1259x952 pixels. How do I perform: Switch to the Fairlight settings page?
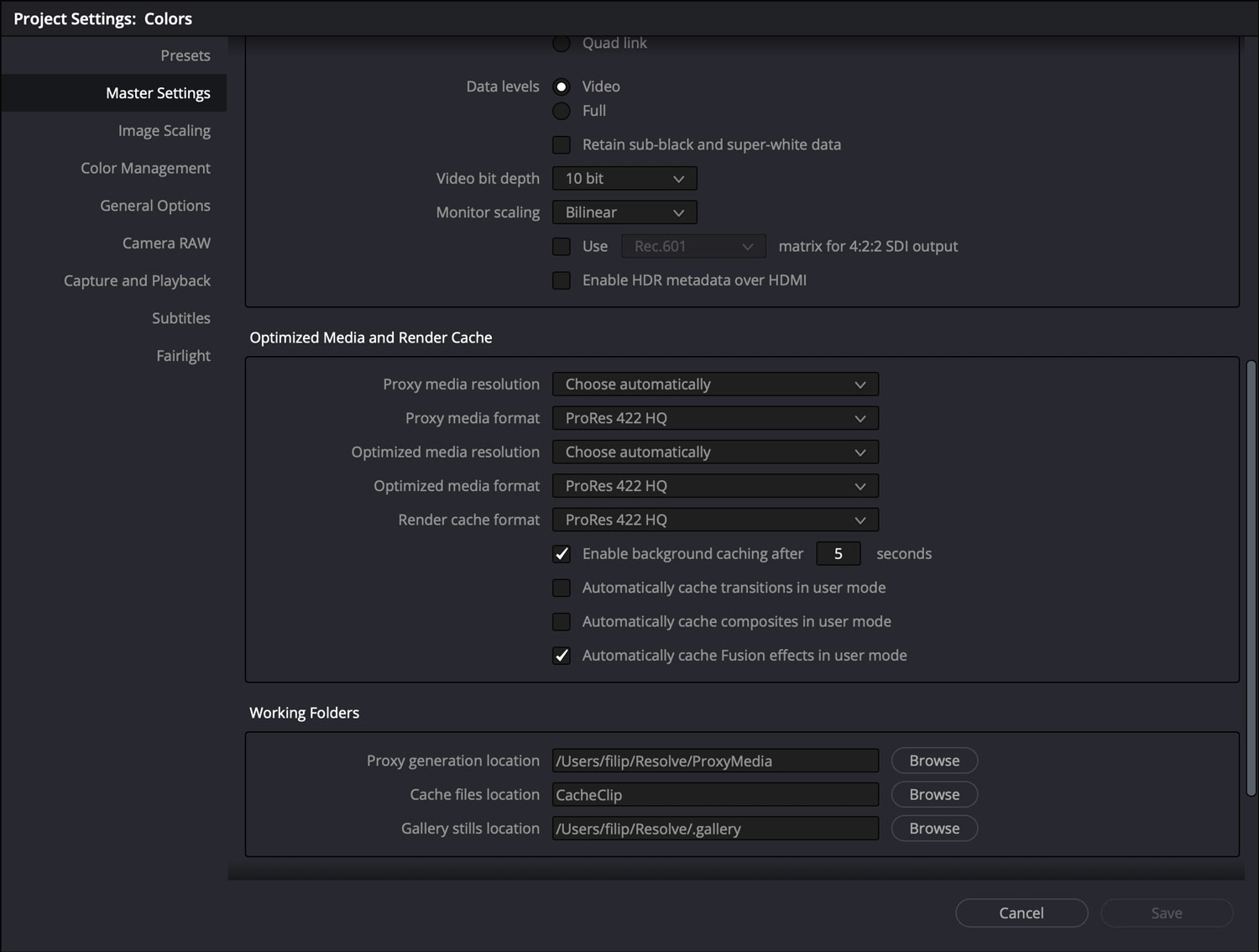(x=183, y=355)
